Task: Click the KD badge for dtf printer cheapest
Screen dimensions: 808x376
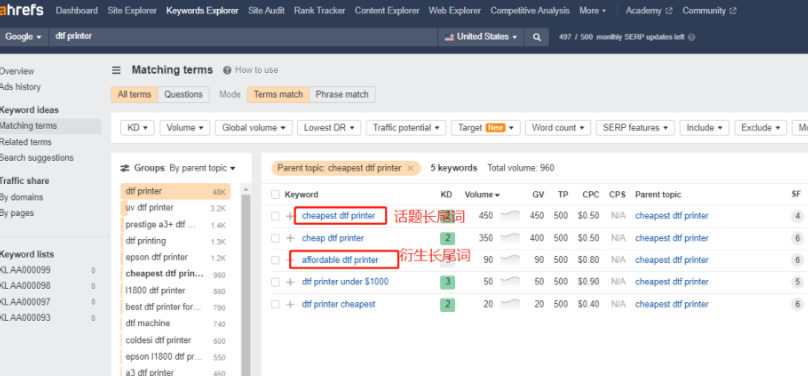Action: (x=447, y=304)
